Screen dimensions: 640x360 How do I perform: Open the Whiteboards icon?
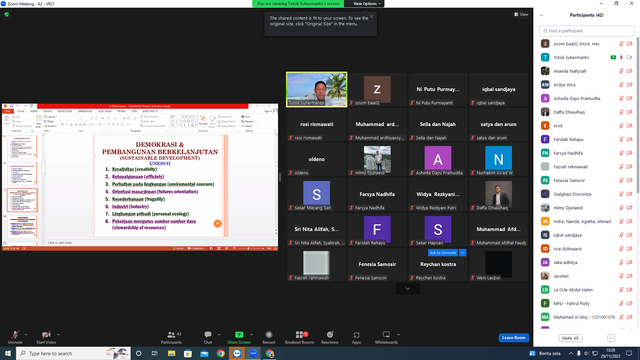coord(386,335)
